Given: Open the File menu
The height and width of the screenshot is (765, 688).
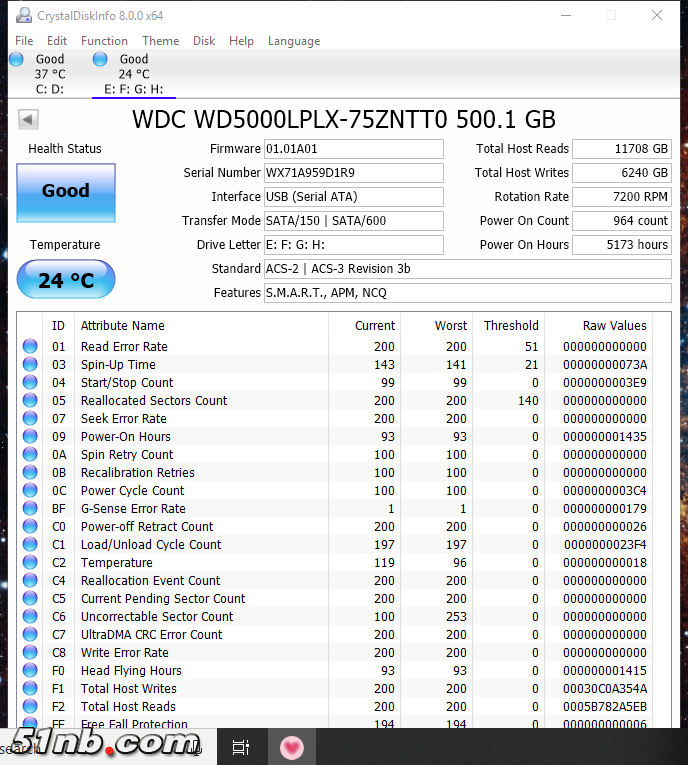Looking at the screenshot, I should coord(24,41).
